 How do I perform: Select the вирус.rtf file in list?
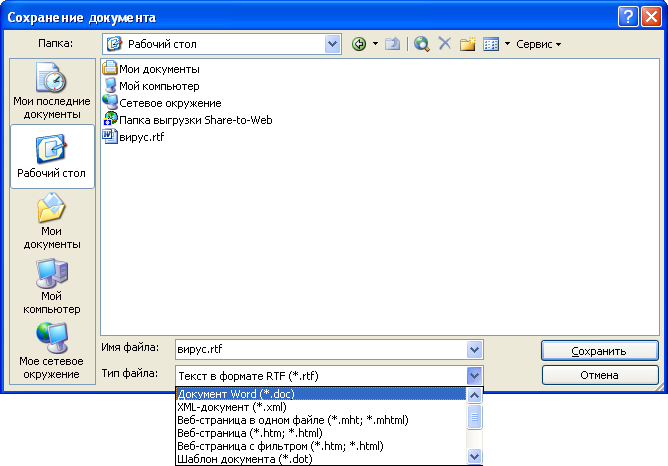point(133,137)
